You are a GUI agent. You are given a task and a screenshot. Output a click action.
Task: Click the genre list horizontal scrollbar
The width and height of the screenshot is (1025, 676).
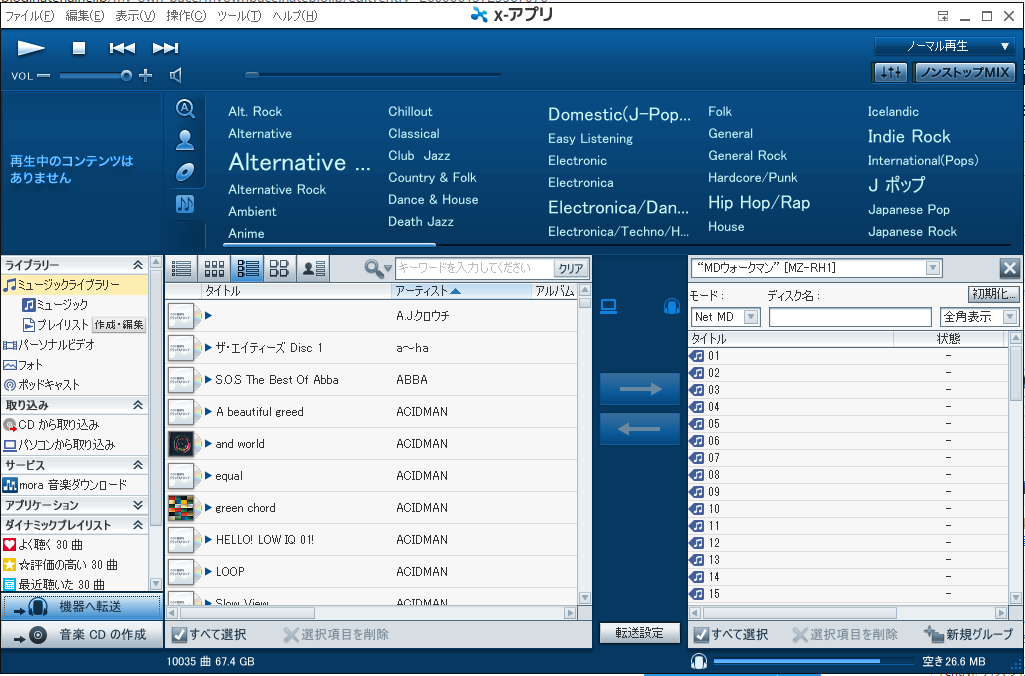(x=329, y=245)
